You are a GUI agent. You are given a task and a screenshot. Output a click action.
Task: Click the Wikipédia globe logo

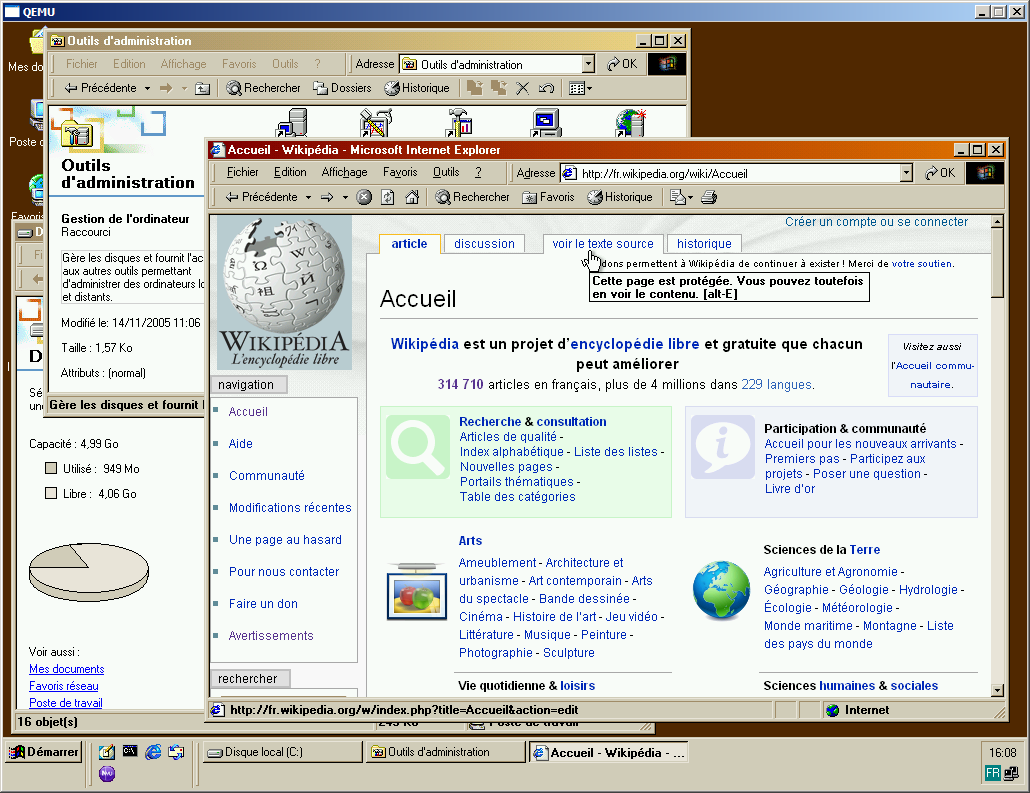(x=284, y=294)
